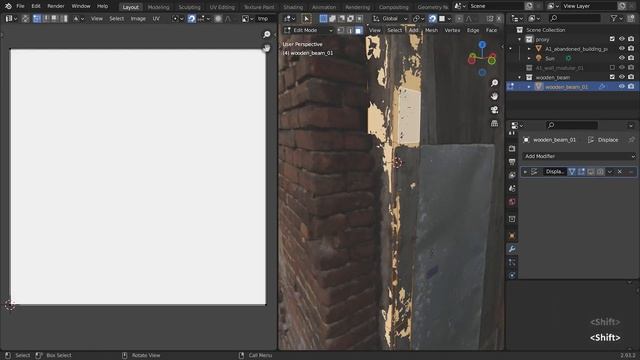
Task: Open the Add Modifier dropdown
Action: pos(579,156)
